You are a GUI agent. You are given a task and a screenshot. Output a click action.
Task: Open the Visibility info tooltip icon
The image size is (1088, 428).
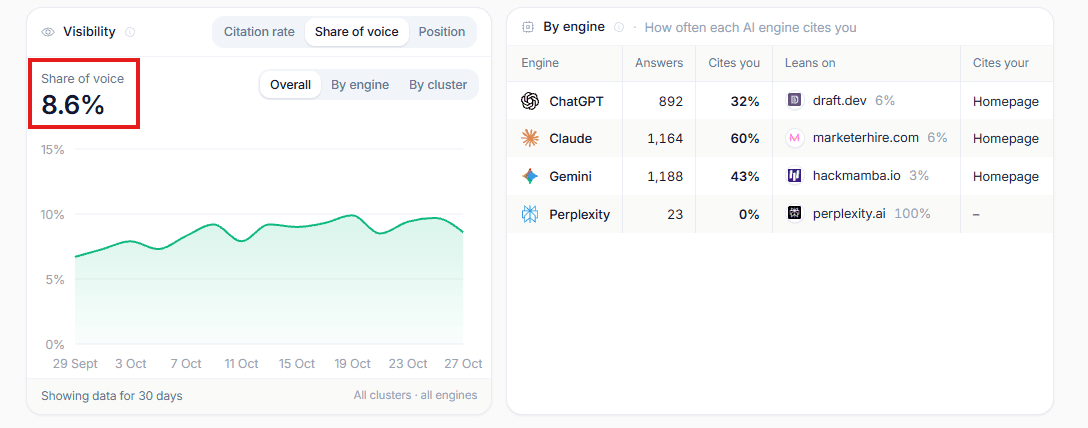pyautogui.click(x=130, y=32)
